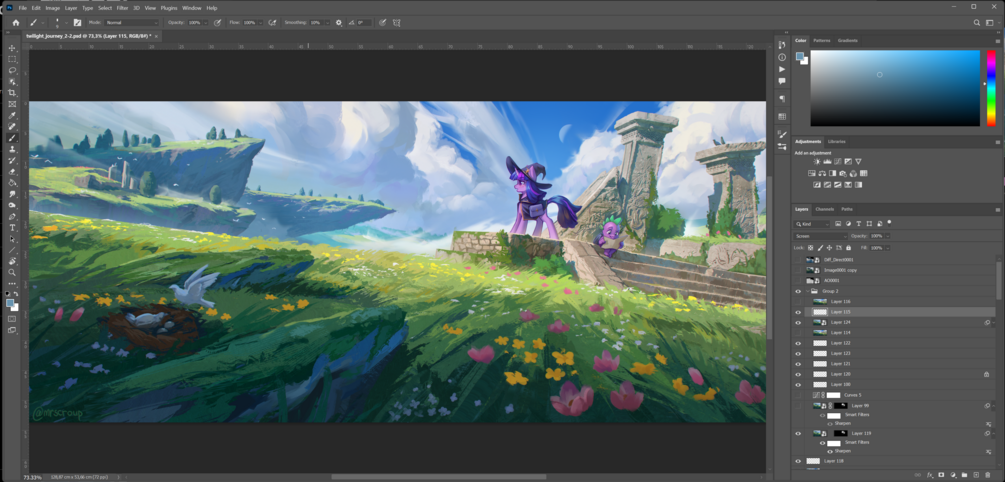Select the Crop tool
Viewport: 1005px width, 482px height.
coord(12,93)
